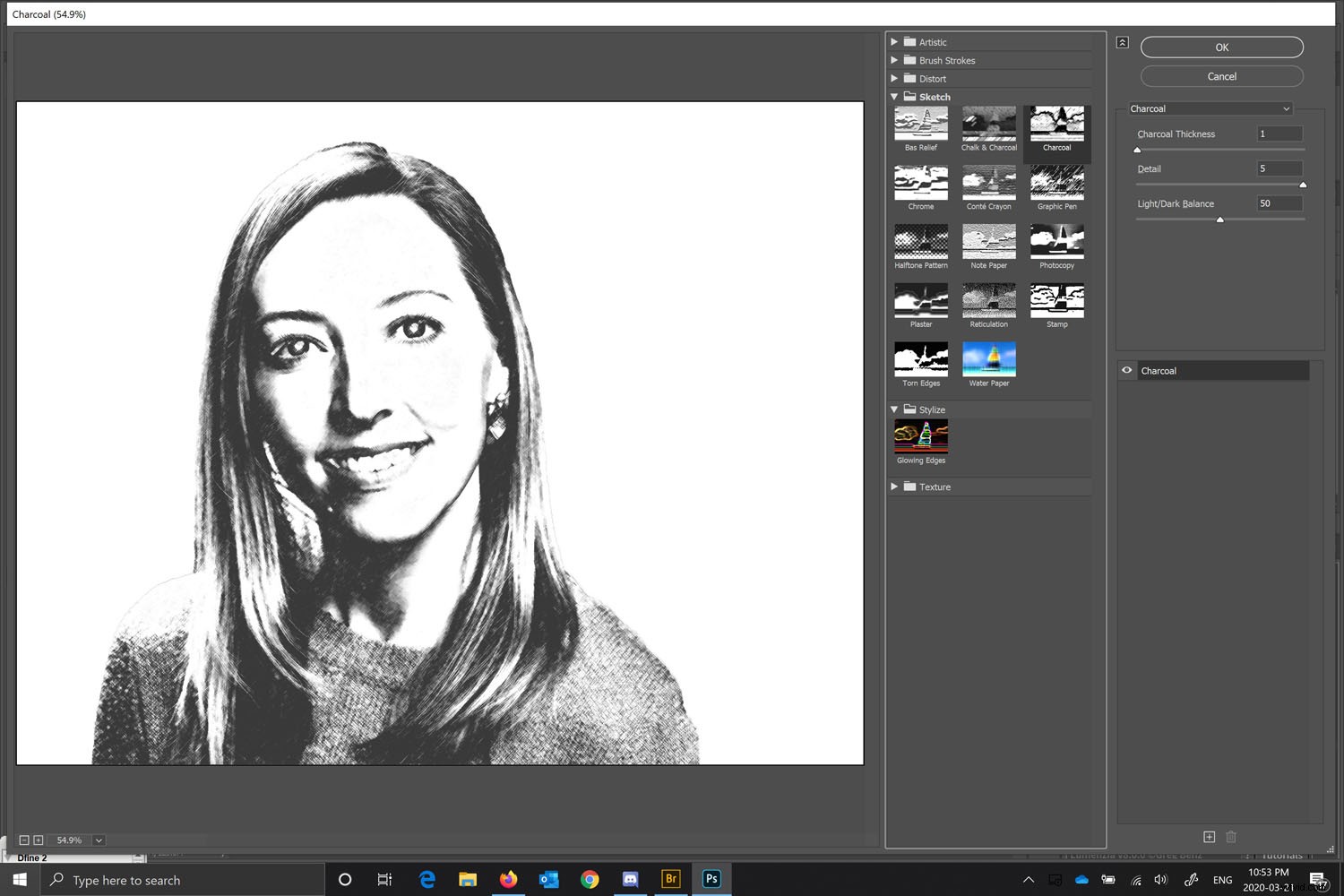
Task: Open the zoom percentage dropdown
Action: (x=99, y=840)
